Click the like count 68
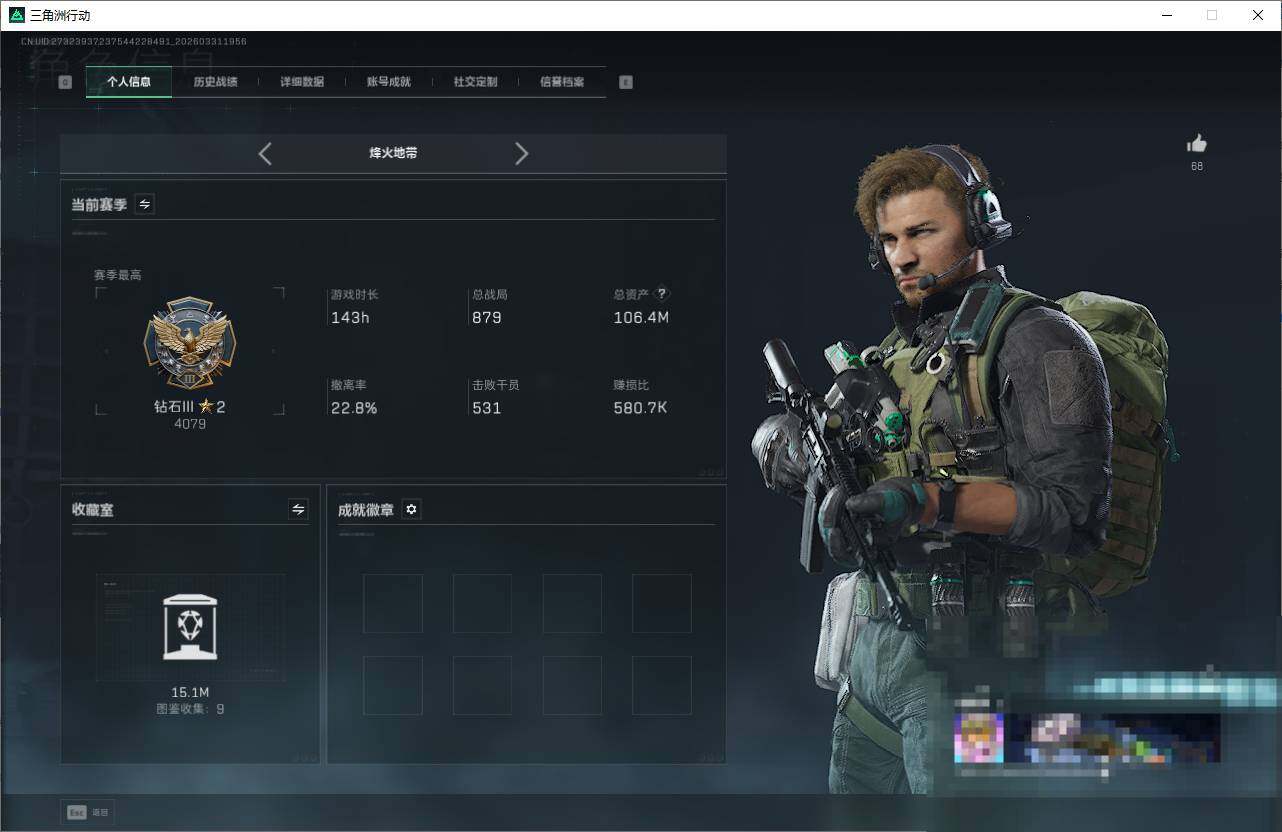The width and height of the screenshot is (1282, 832). pyautogui.click(x=1197, y=166)
